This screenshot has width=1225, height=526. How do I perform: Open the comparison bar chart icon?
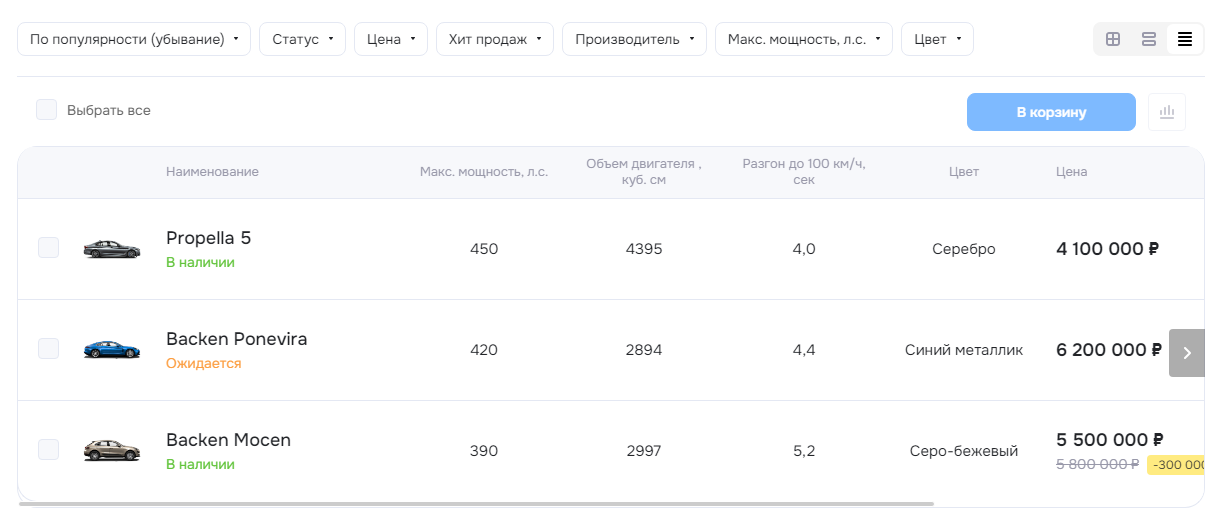pos(1167,112)
